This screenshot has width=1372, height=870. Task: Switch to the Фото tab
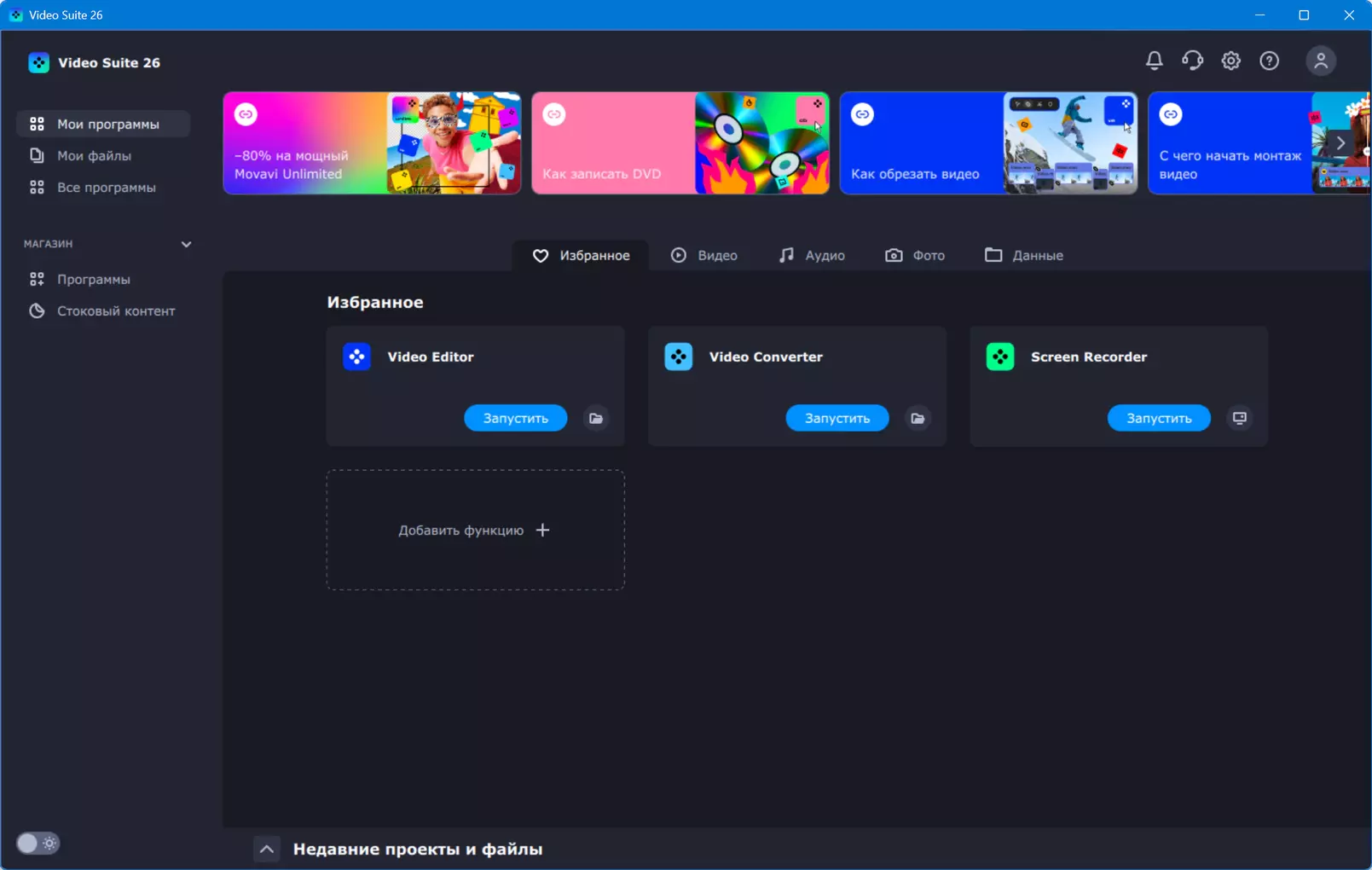coord(915,255)
